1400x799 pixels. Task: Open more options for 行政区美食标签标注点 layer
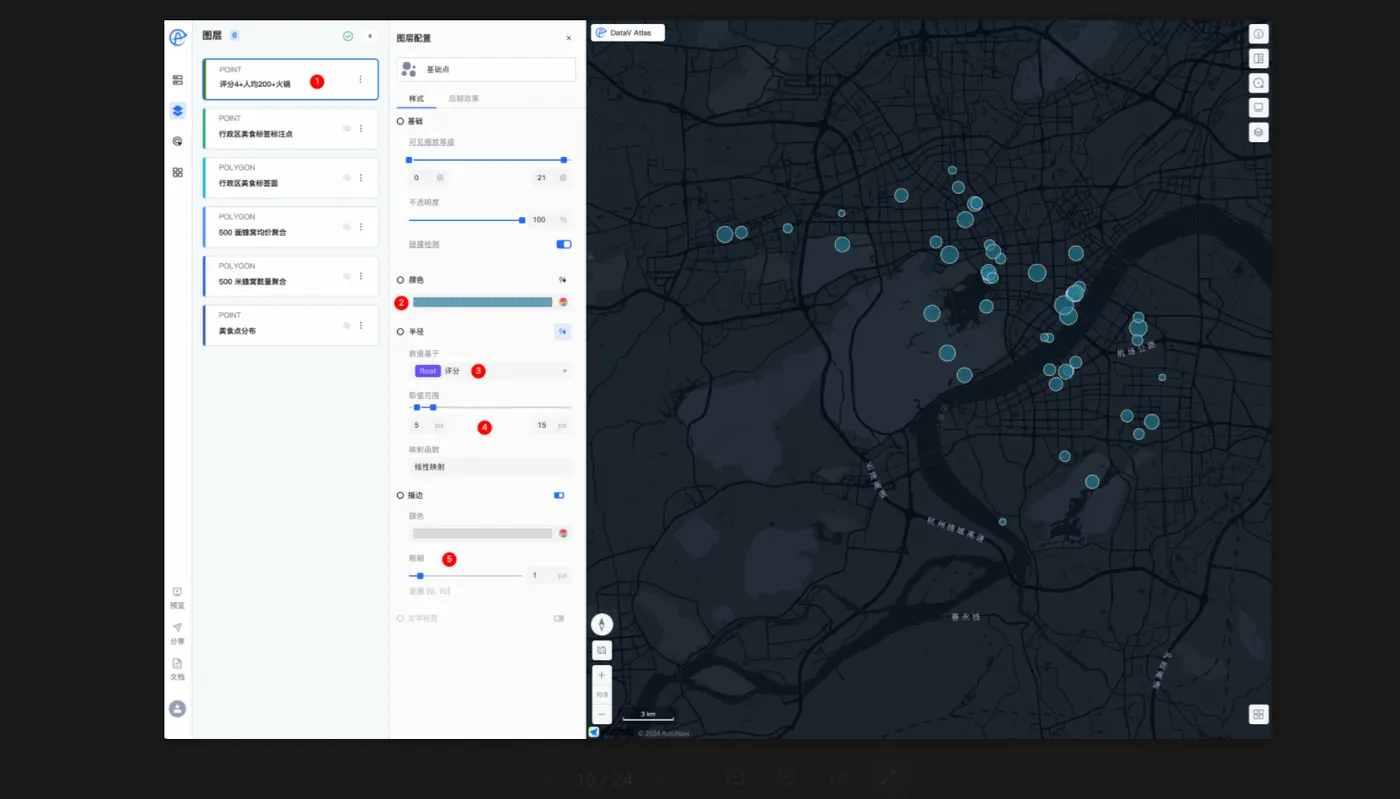(x=361, y=128)
